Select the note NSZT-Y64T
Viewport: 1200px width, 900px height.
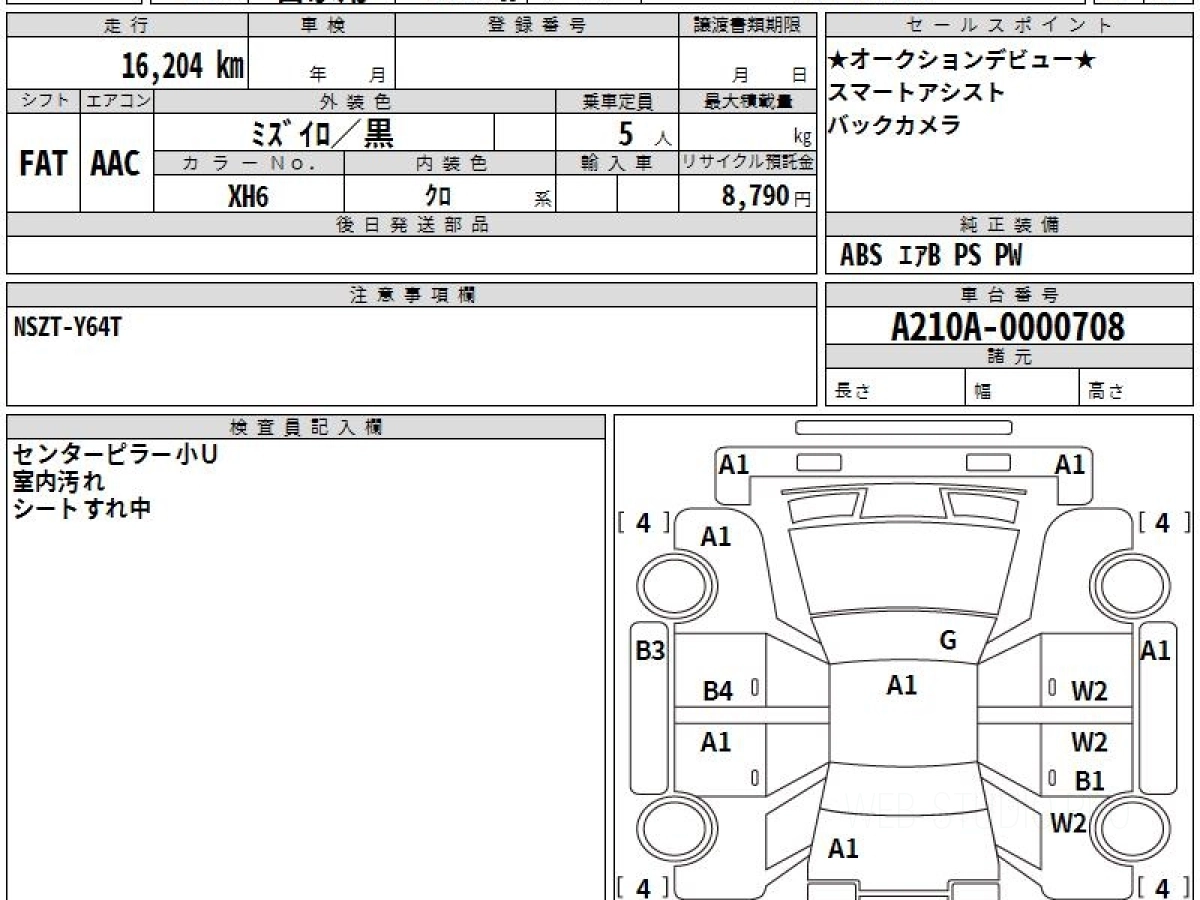(x=68, y=326)
